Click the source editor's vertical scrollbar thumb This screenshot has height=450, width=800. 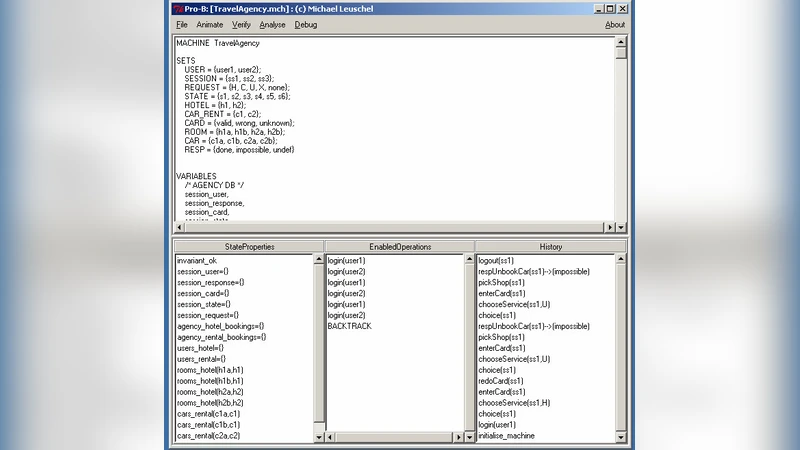pos(621,54)
